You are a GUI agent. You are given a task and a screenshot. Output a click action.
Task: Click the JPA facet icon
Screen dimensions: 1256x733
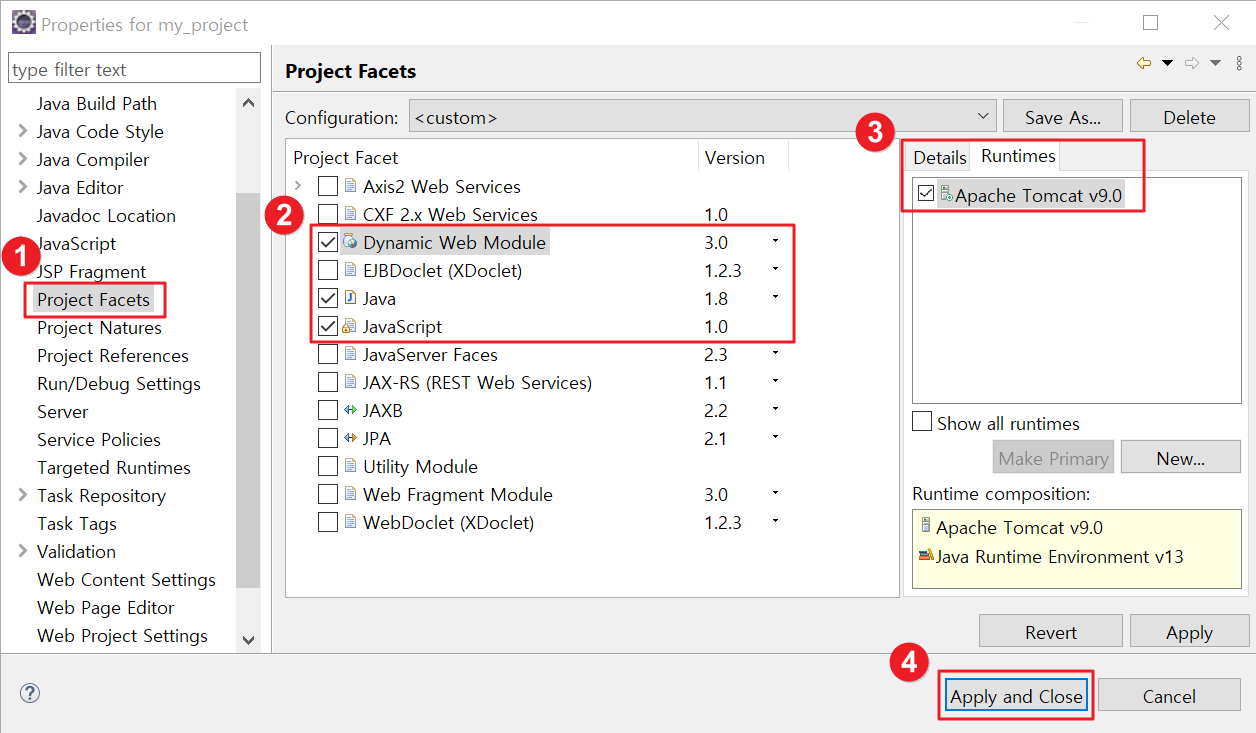tap(353, 437)
